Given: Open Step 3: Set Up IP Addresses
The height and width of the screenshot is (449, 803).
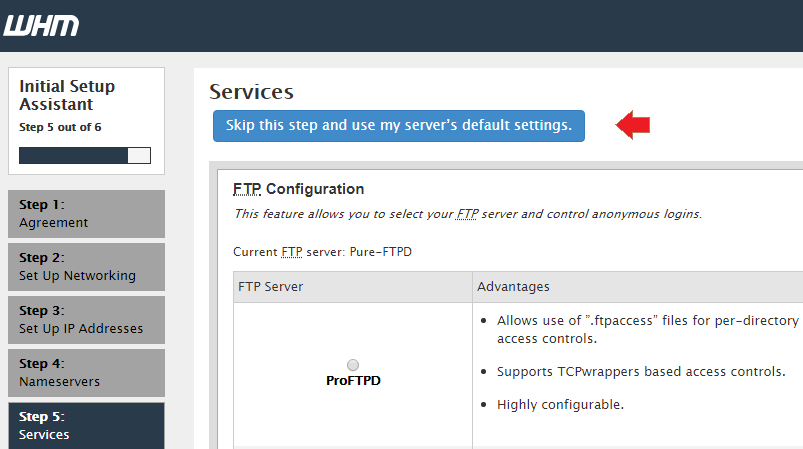Looking at the screenshot, I should 87,320.
